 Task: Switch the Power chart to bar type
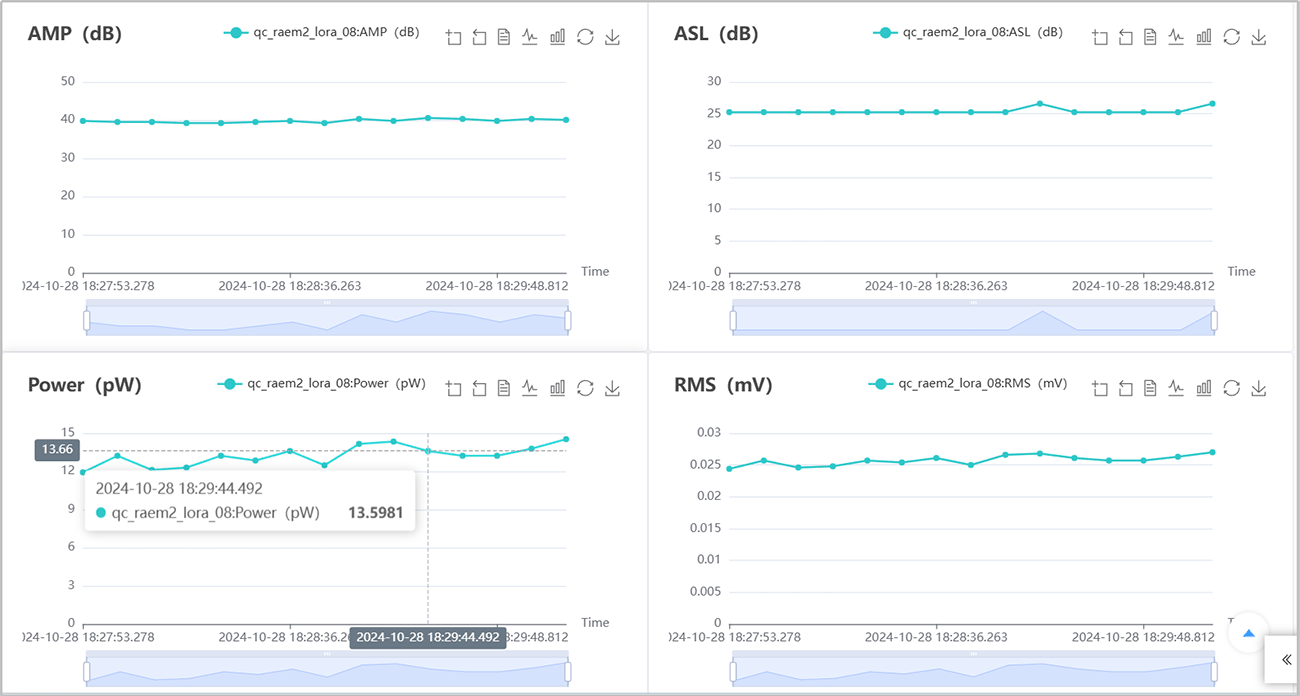pyautogui.click(x=557, y=388)
